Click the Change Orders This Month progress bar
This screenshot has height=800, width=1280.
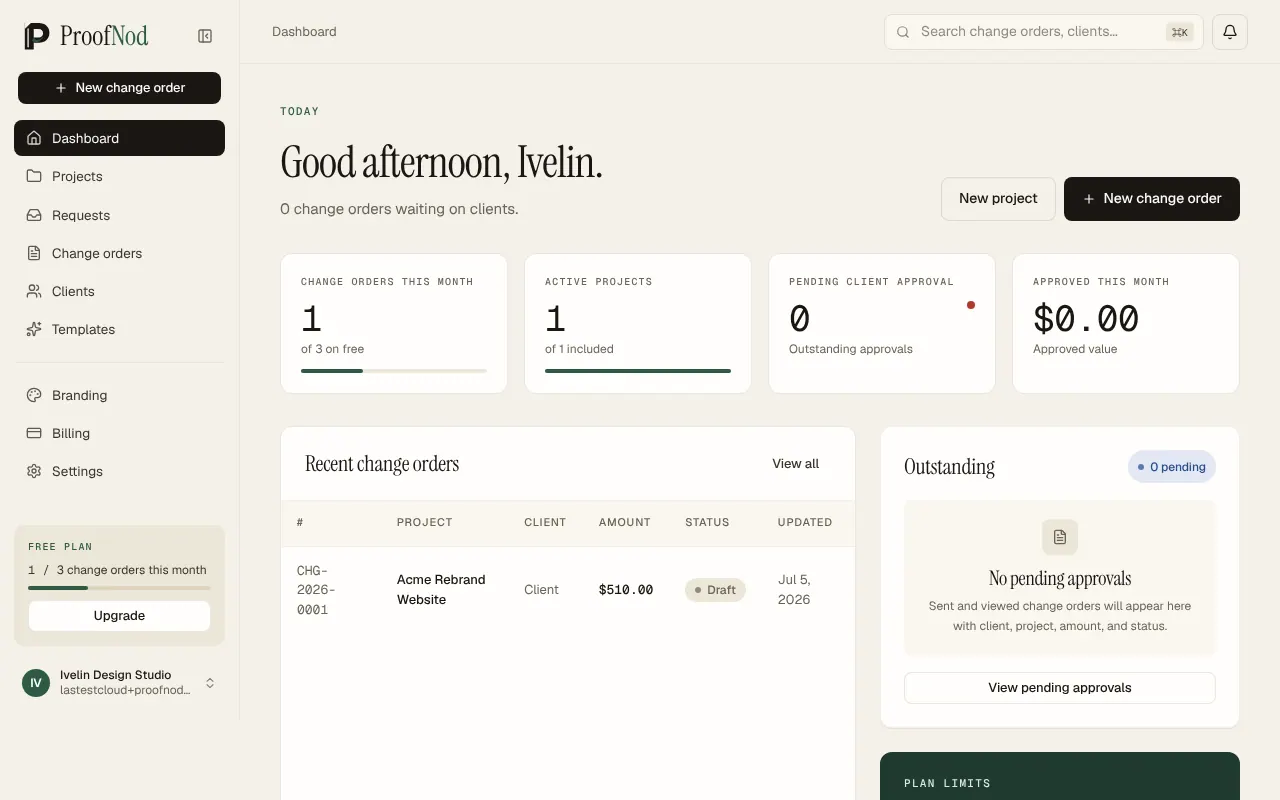pos(394,371)
